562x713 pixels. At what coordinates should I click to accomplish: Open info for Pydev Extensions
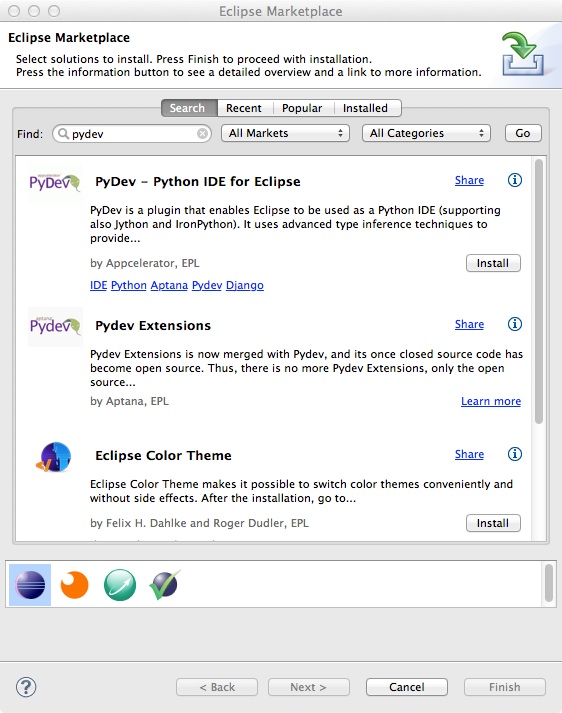coord(514,324)
